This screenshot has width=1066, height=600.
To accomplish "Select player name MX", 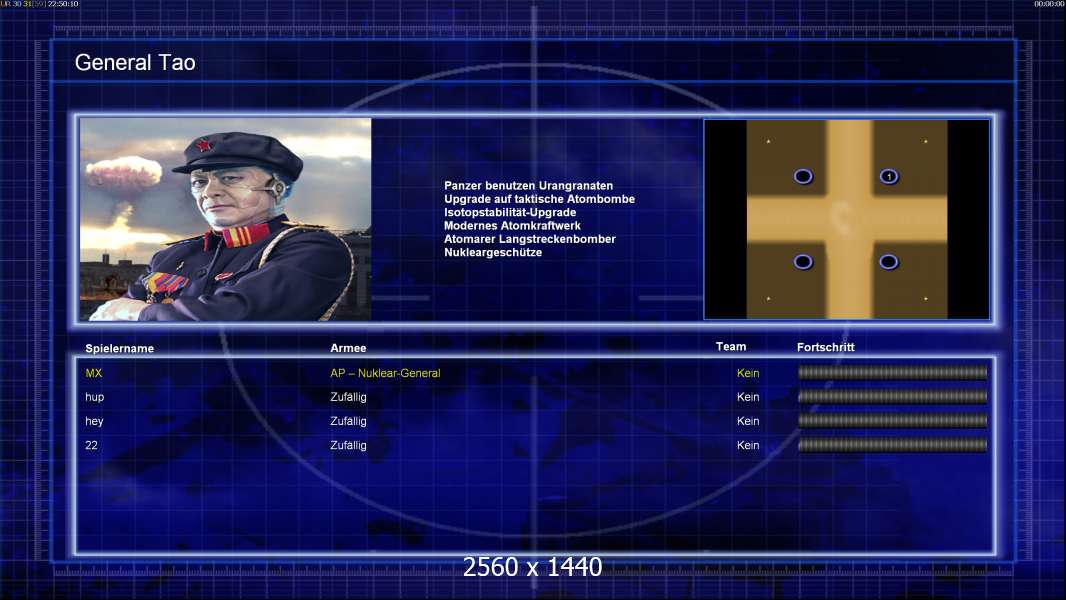I will click(x=94, y=373).
